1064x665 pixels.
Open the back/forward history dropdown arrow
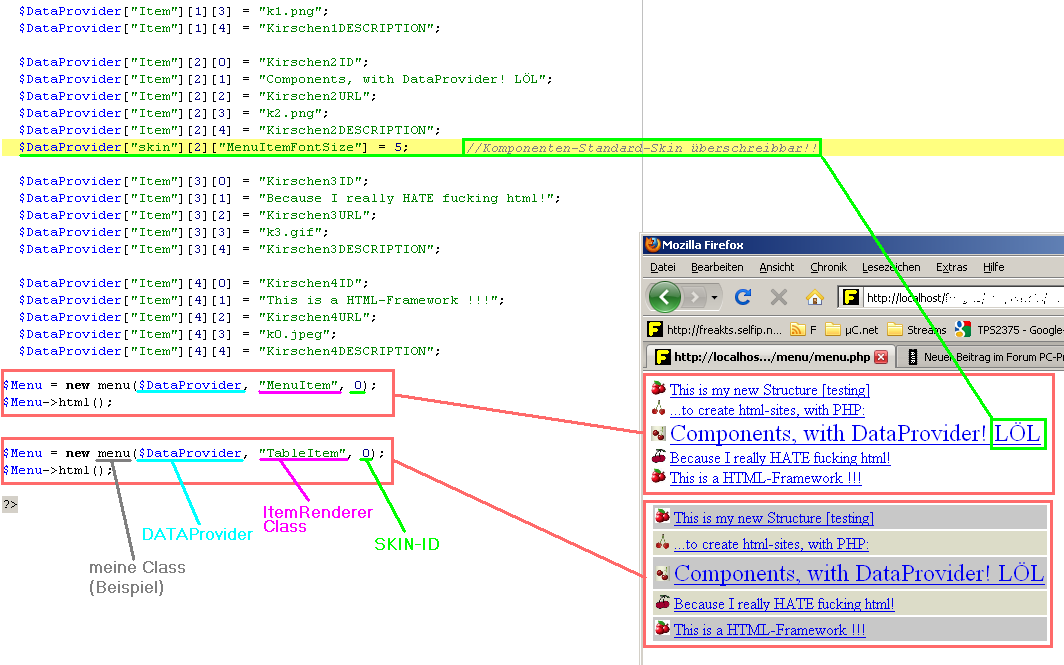point(714,297)
